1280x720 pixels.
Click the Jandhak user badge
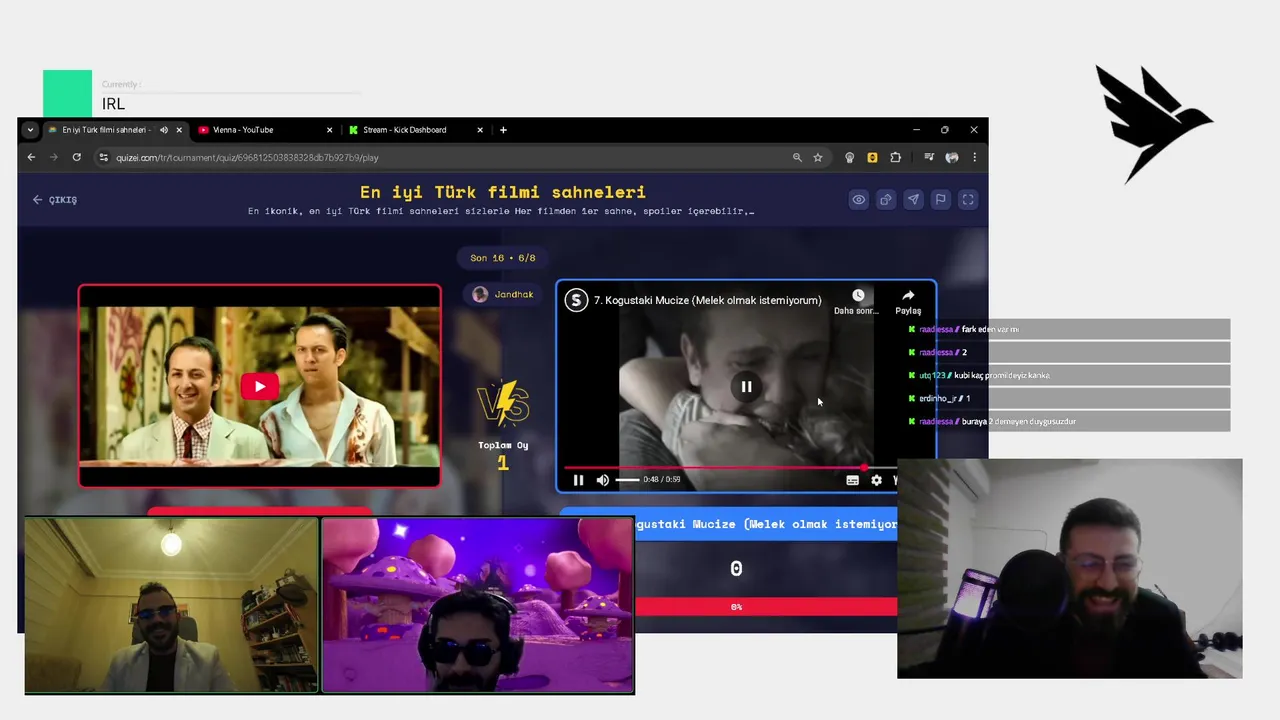[x=503, y=294]
